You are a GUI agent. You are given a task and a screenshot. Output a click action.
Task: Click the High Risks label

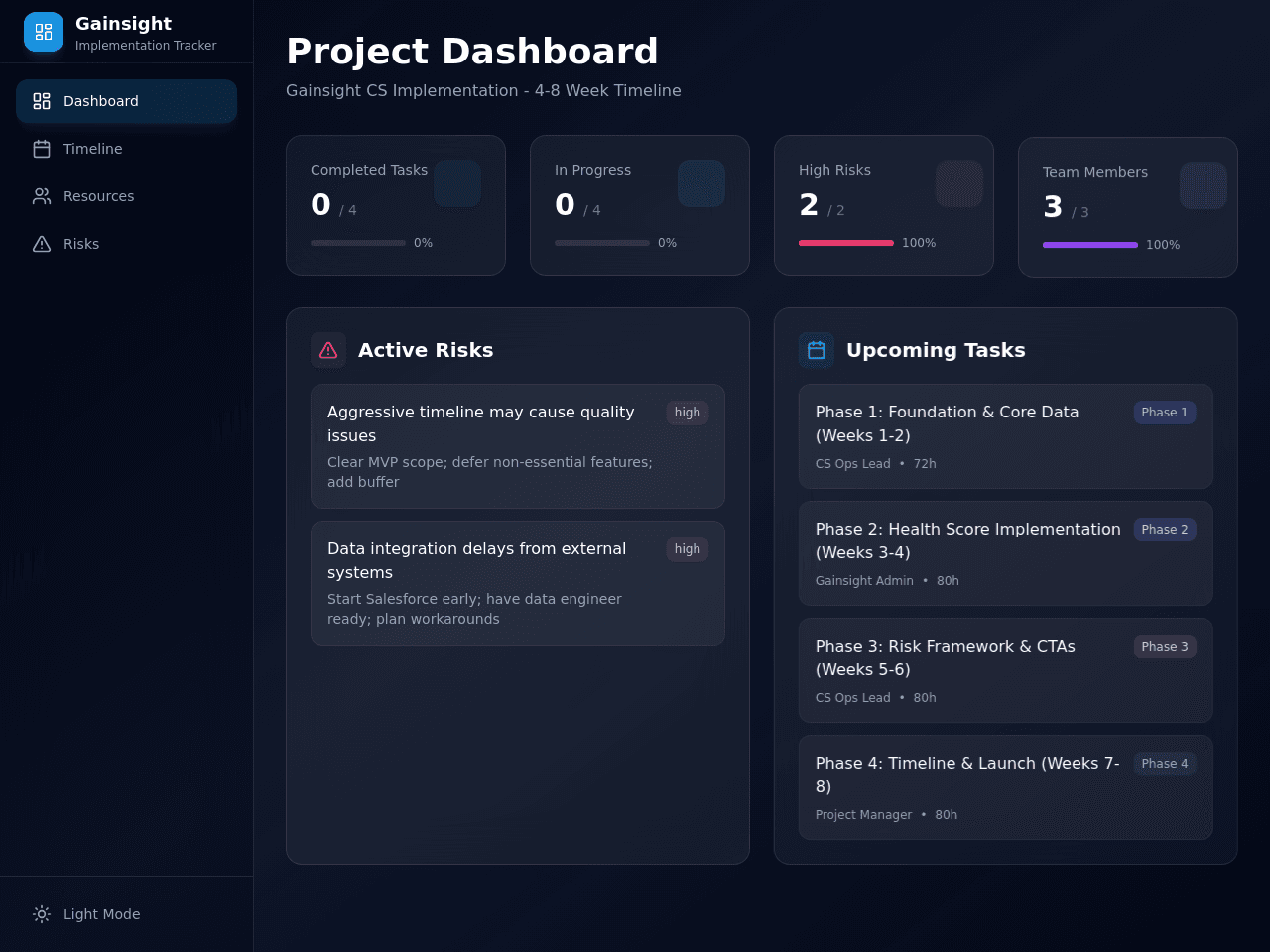[x=834, y=170]
